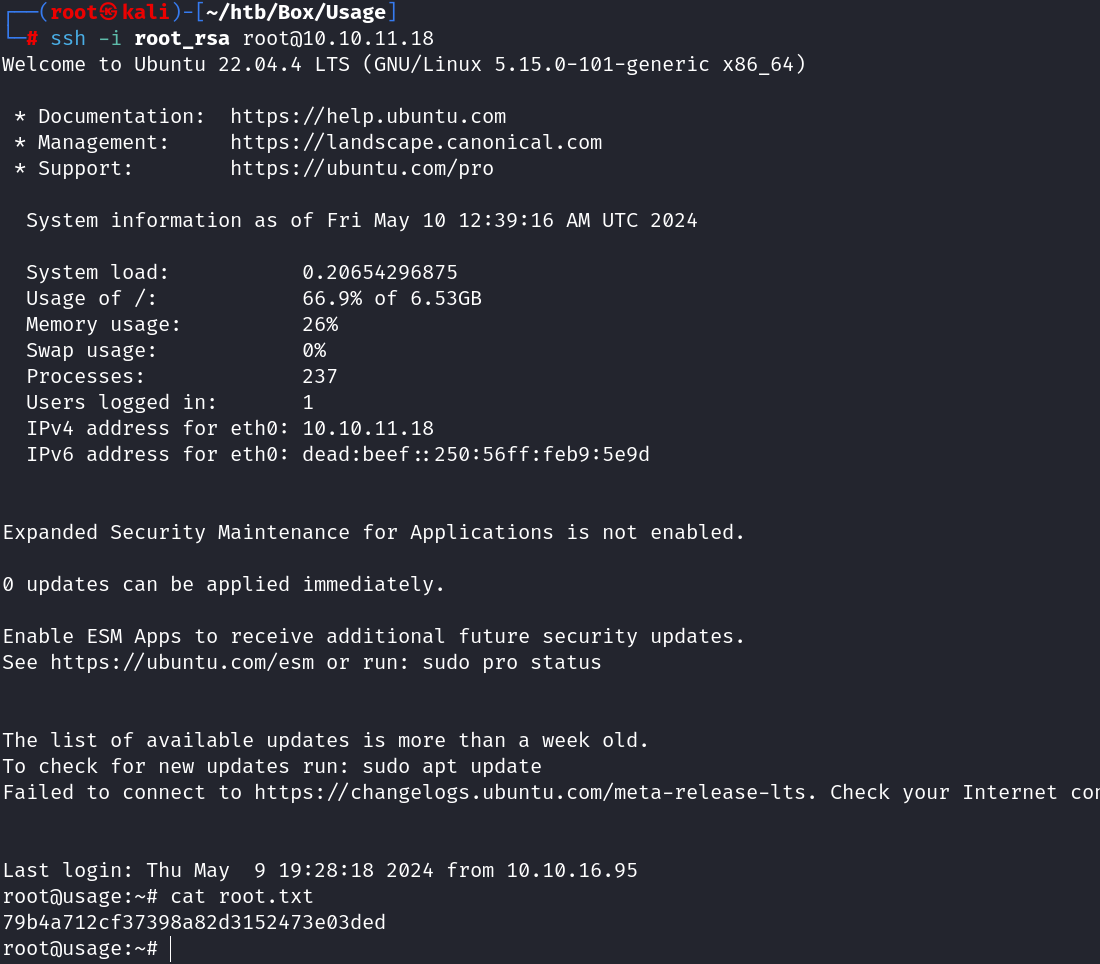The image size is (1100, 964).
Task: Open the landscape.canonical.com management link
Action: point(416,142)
